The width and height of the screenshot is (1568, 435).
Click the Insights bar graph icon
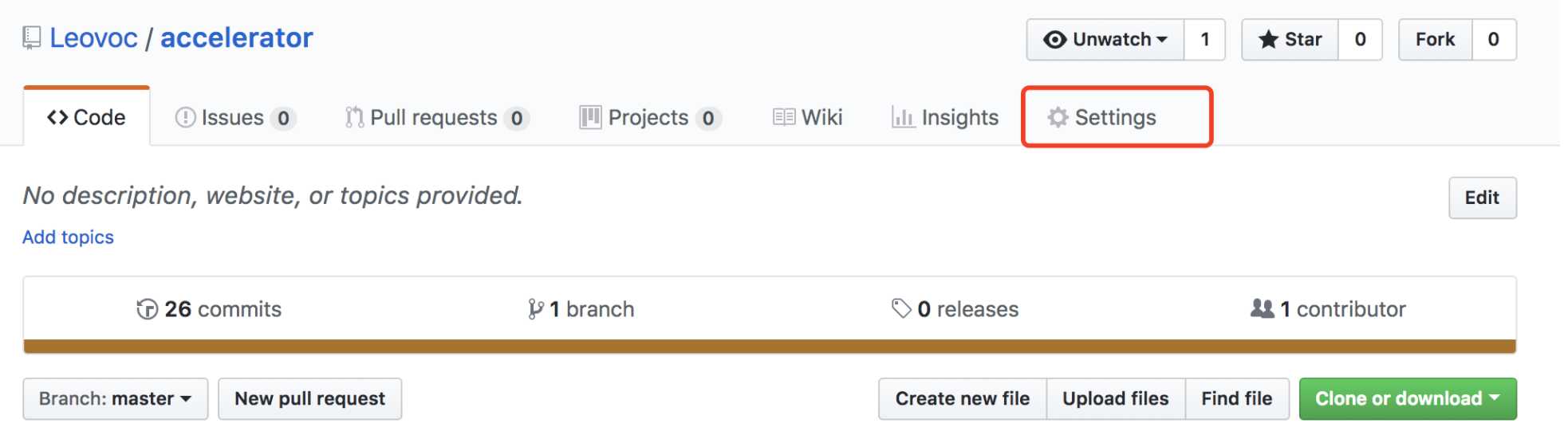903,117
